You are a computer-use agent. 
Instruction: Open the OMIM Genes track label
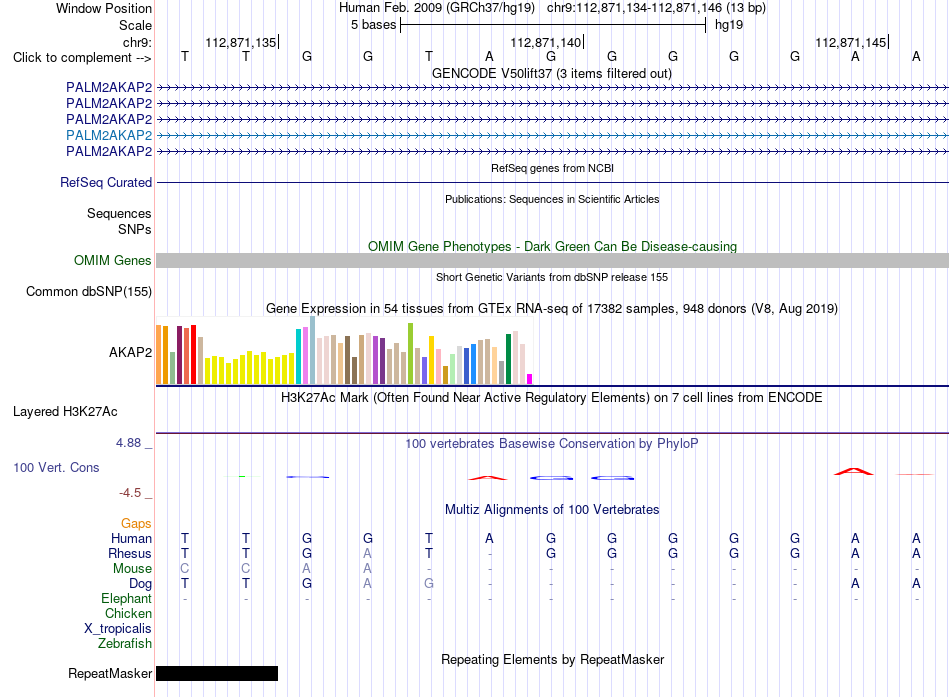click(113, 261)
